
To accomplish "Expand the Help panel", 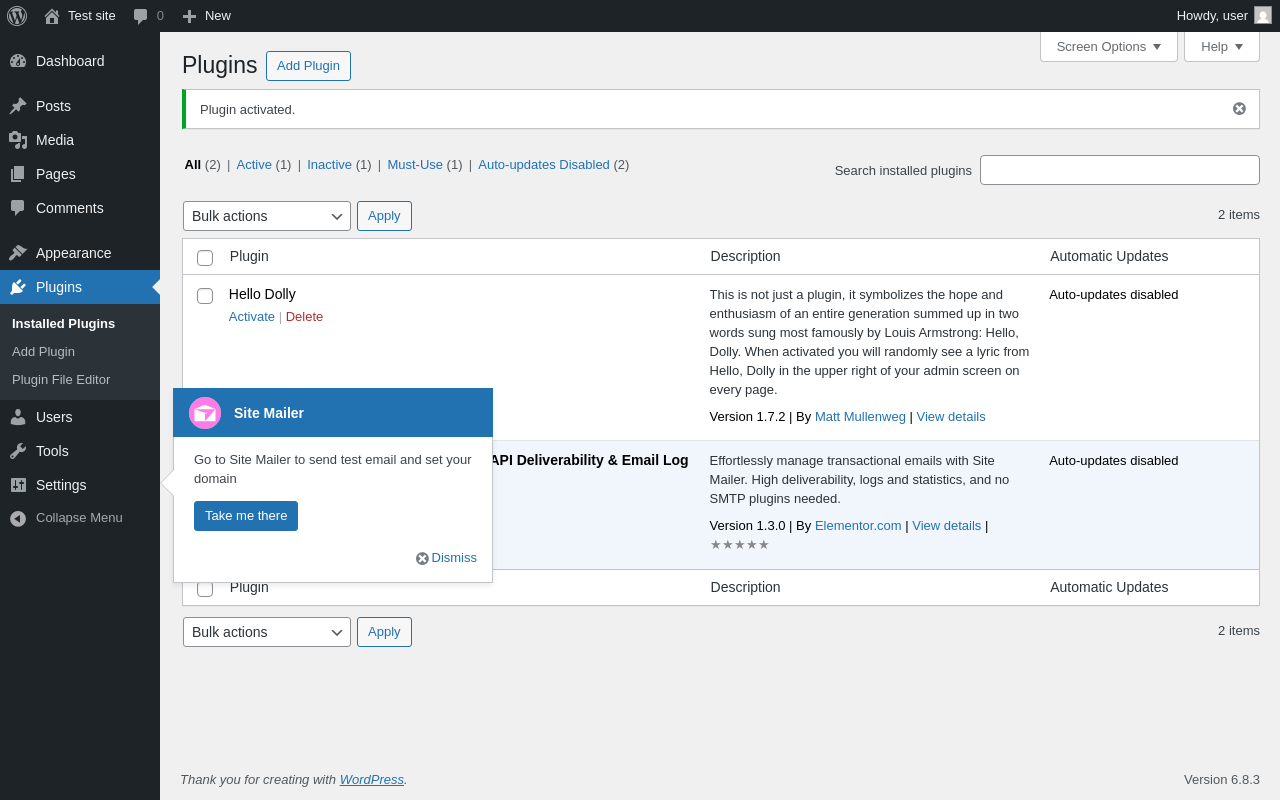I will point(1222,46).
